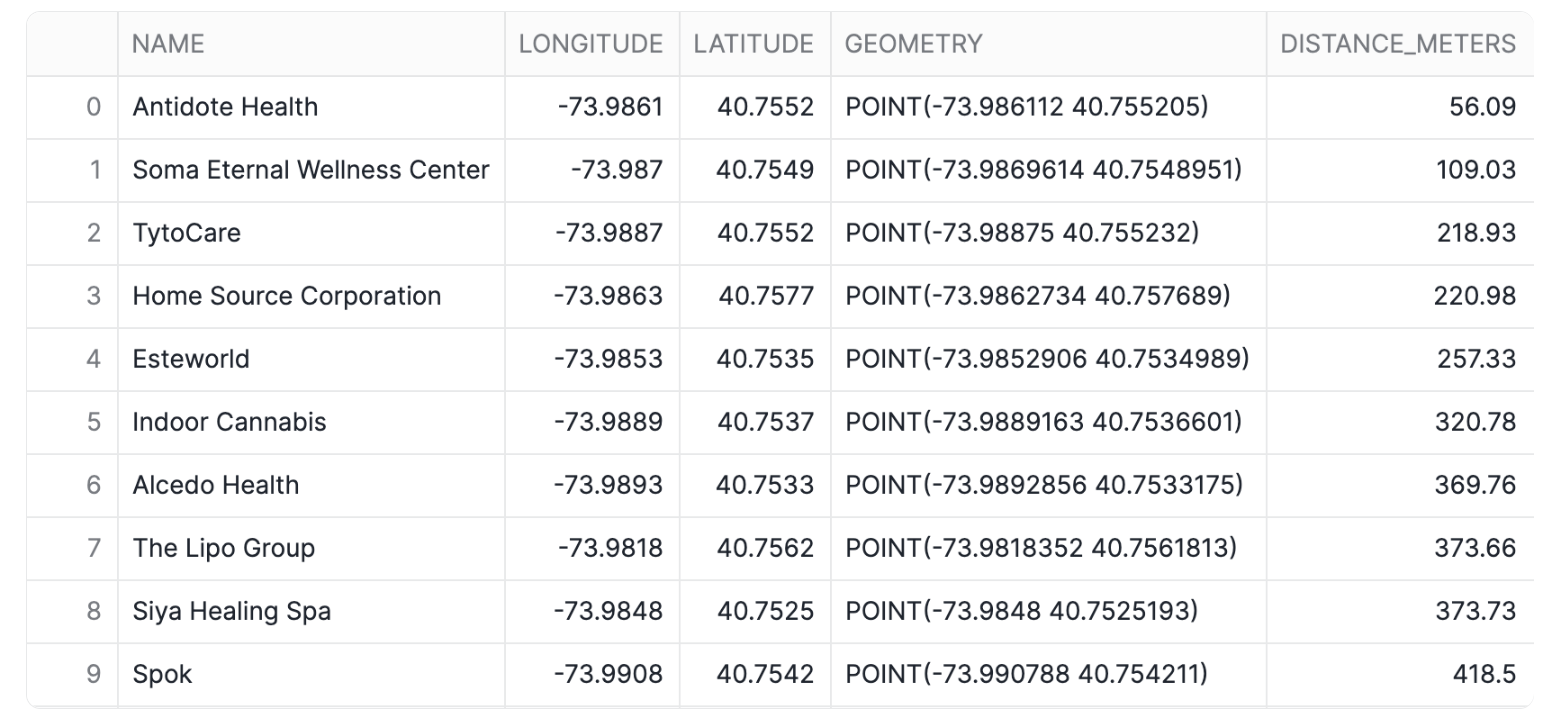Image resolution: width=1566 pixels, height=722 pixels.
Task: Click the LATITUDE column header
Action: coord(753,44)
